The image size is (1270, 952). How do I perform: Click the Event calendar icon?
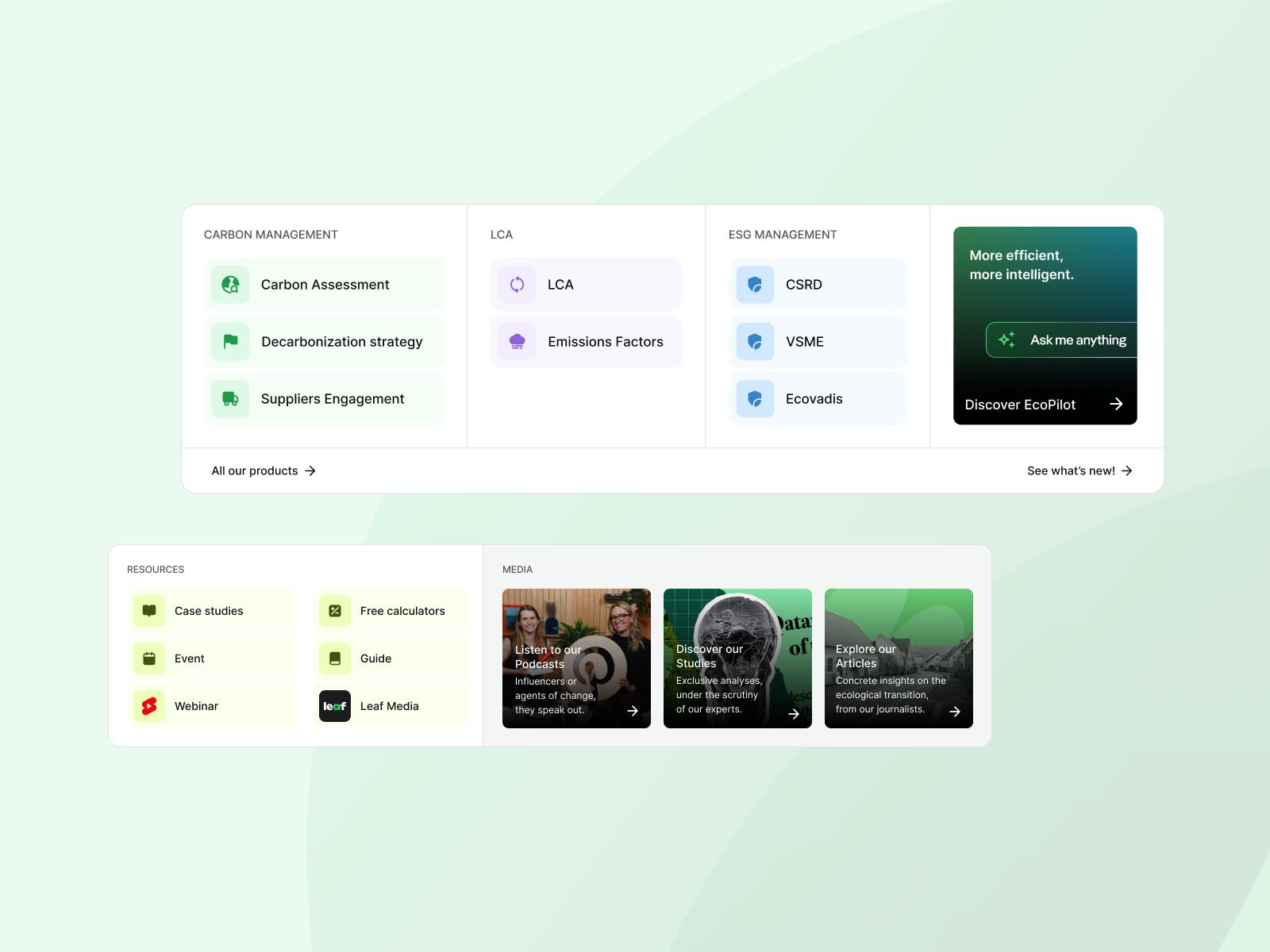149,658
